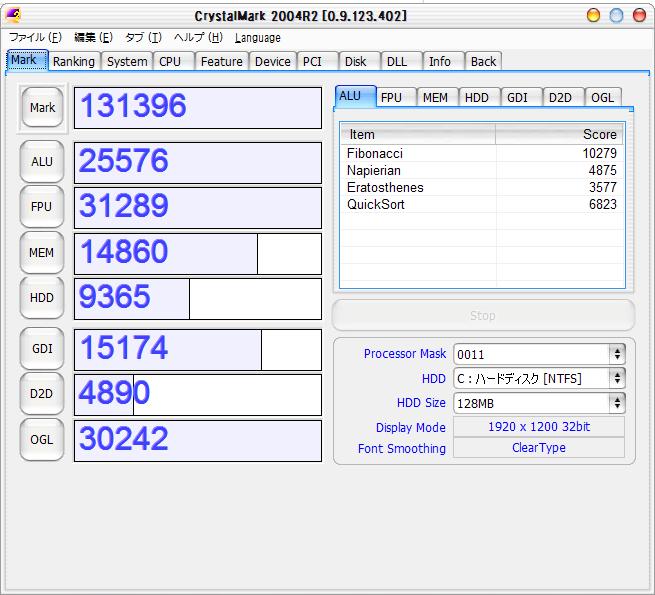Close window with the red button
The height and width of the screenshot is (595, 655).
coord(639,15)
